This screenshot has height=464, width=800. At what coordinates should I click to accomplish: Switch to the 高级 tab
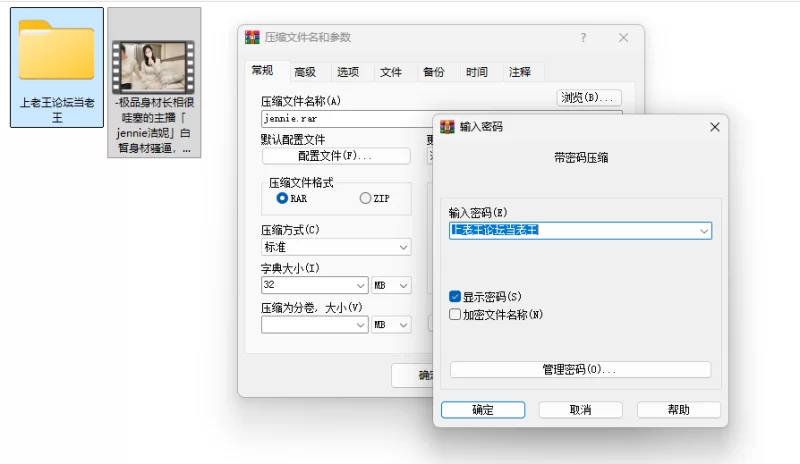(305, 72)
